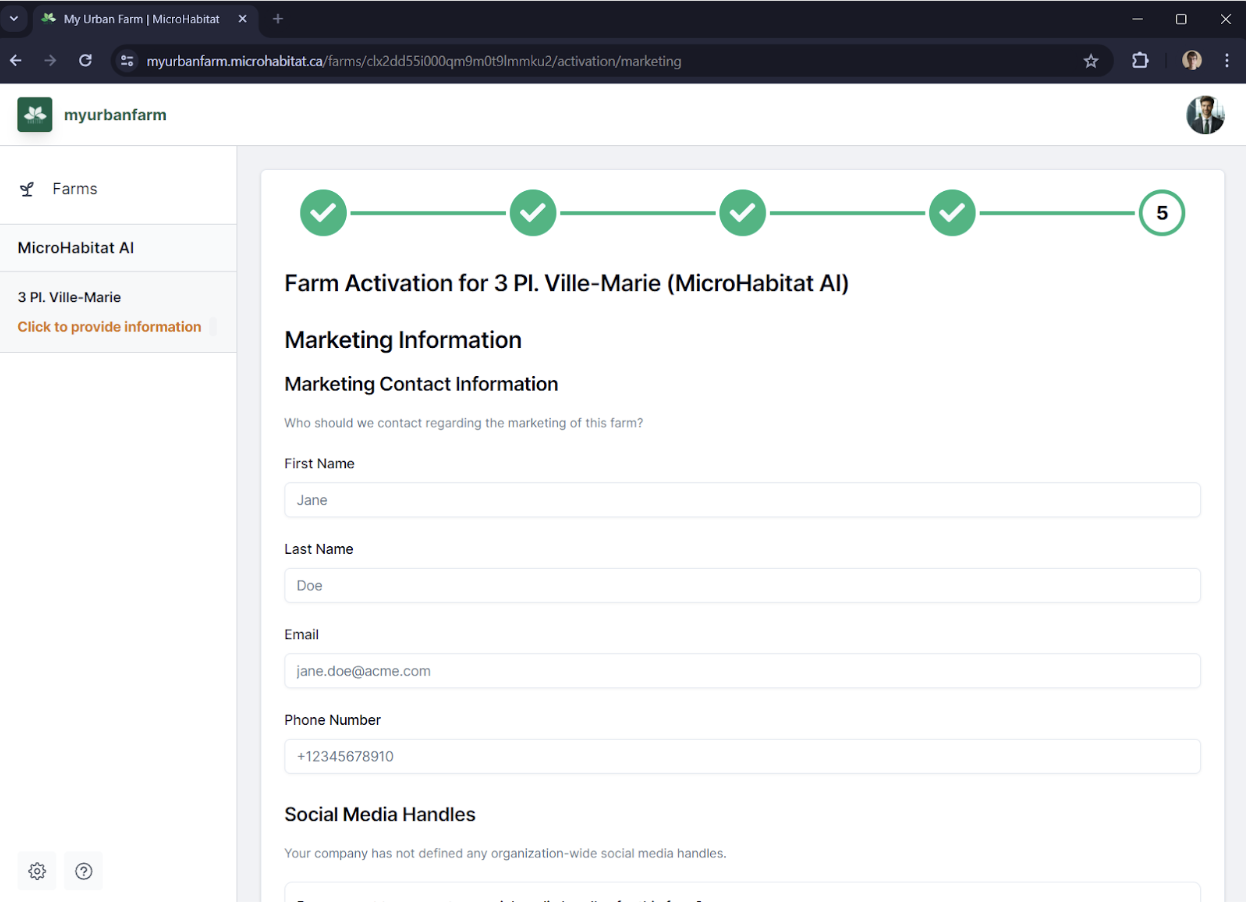Open the help question mark icon

84,871
